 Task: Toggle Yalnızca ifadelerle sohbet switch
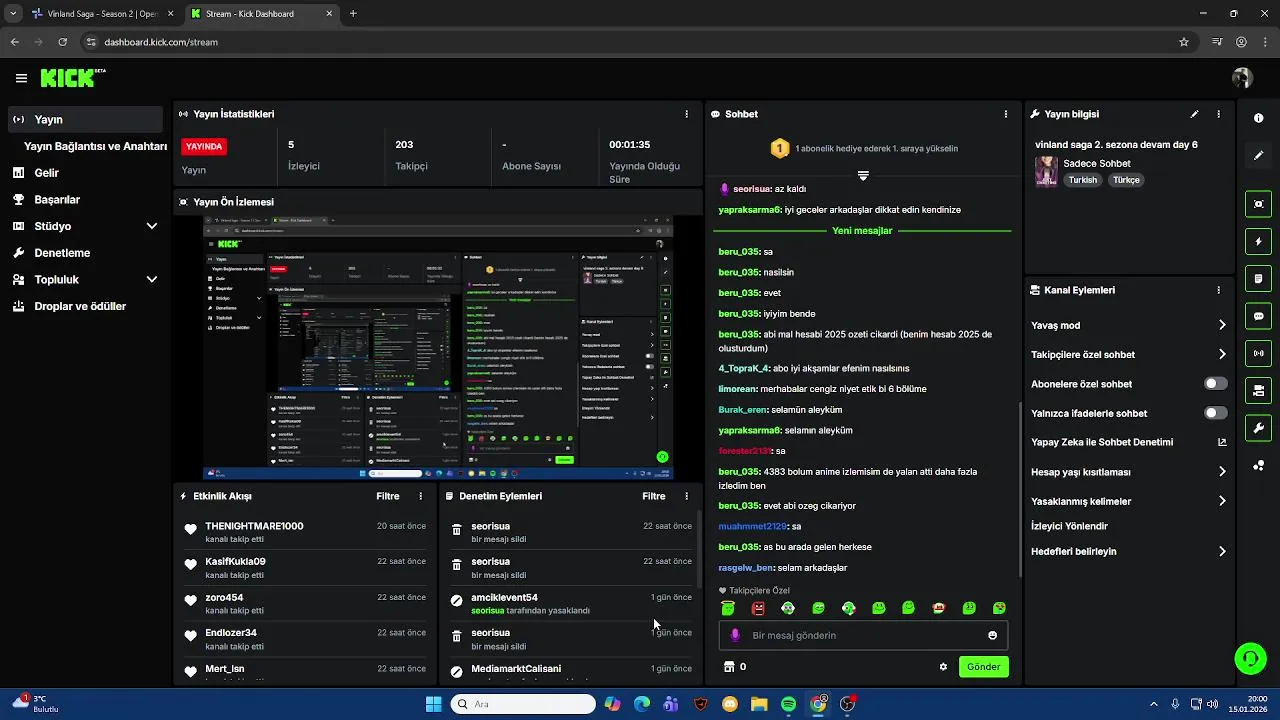point(1215,413)
